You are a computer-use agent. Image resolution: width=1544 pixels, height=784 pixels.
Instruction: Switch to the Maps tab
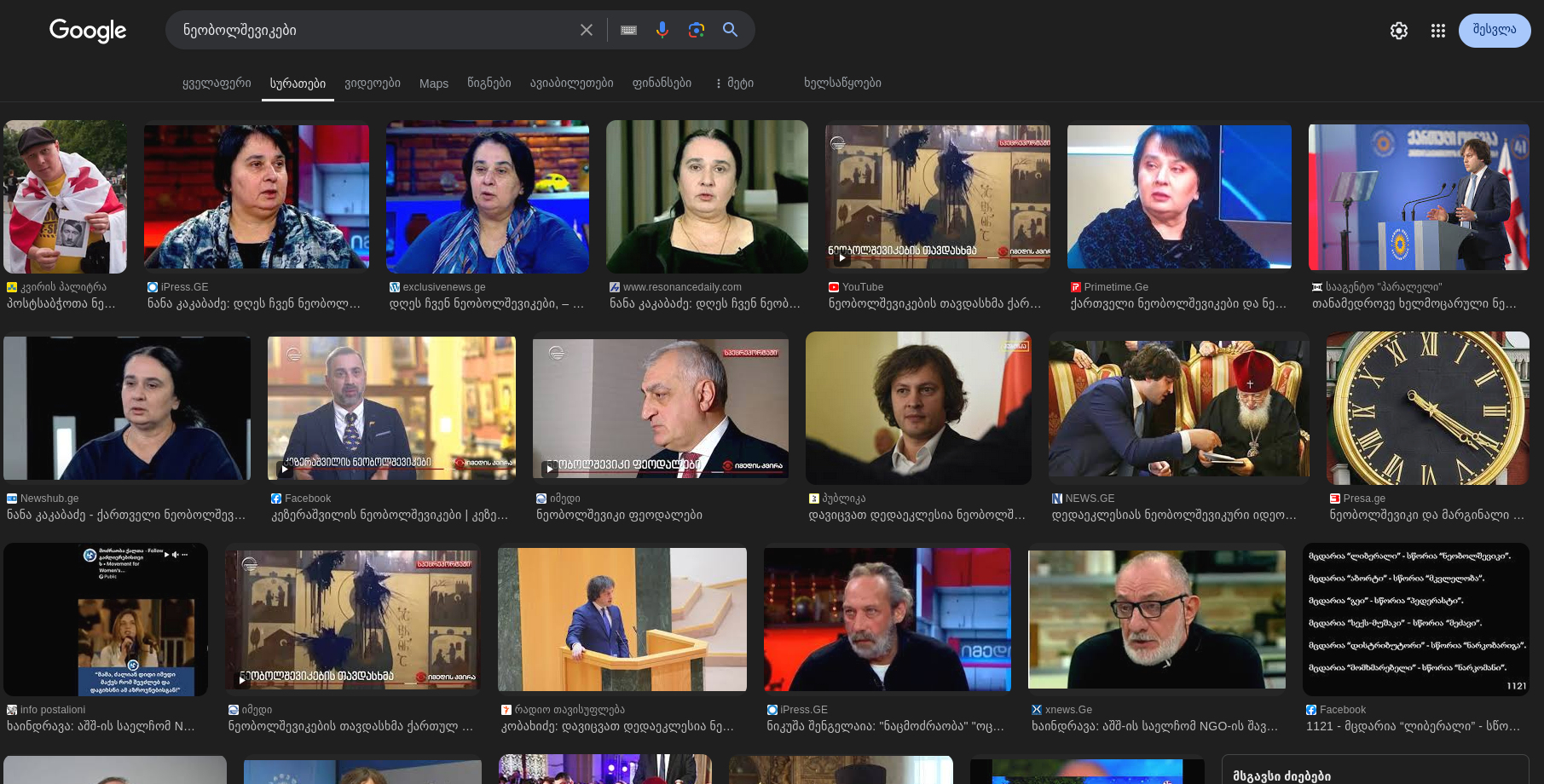pyautogui.click(x=434, y=84)
